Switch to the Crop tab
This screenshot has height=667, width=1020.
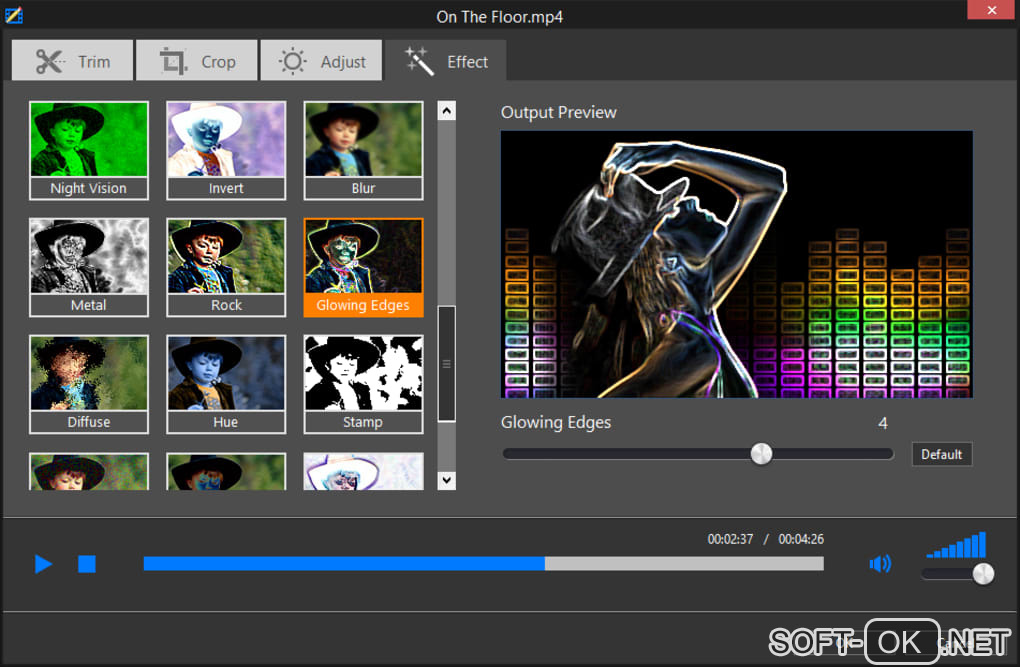196,61
